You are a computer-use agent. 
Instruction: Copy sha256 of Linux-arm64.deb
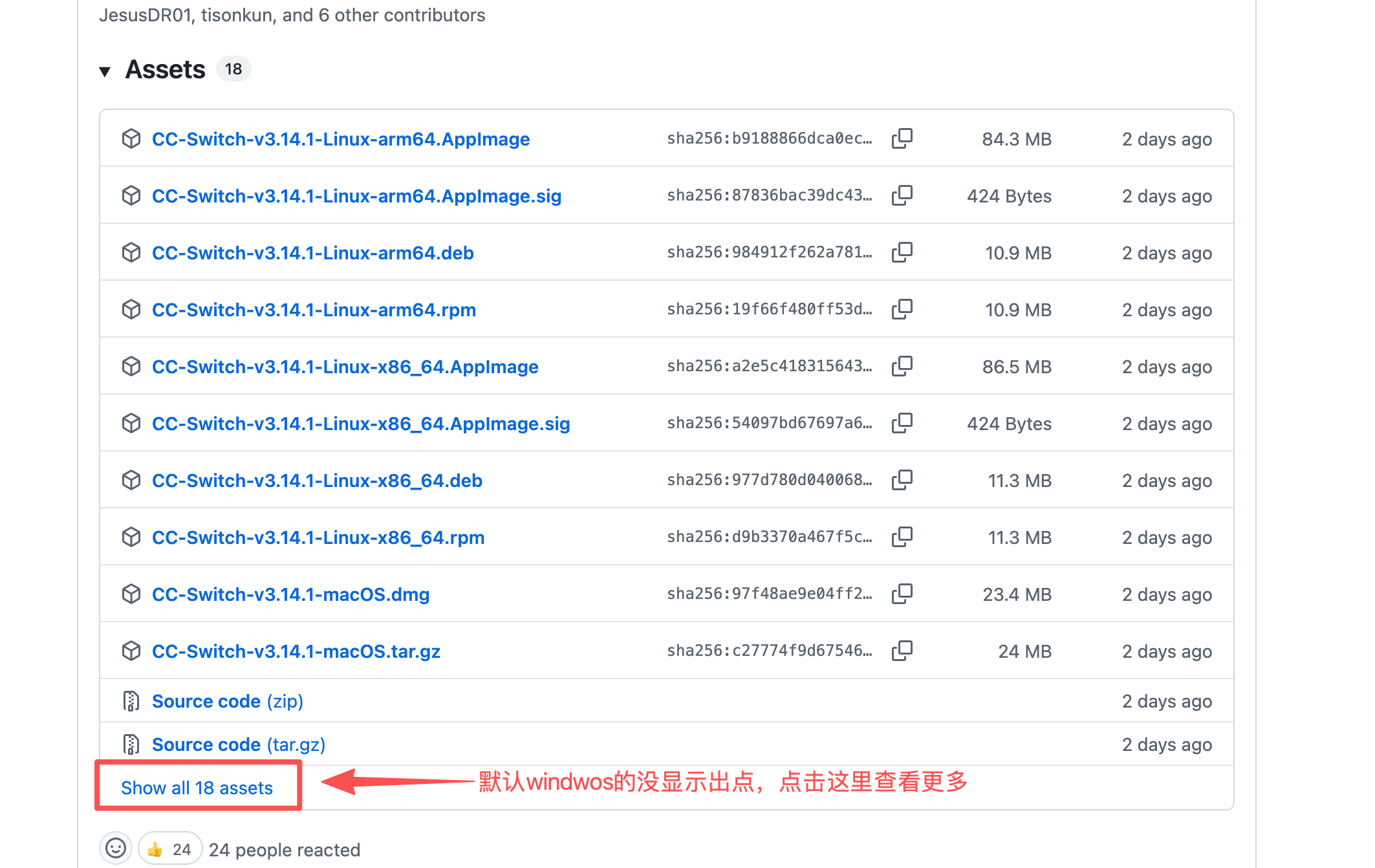(x=902, y=252)
